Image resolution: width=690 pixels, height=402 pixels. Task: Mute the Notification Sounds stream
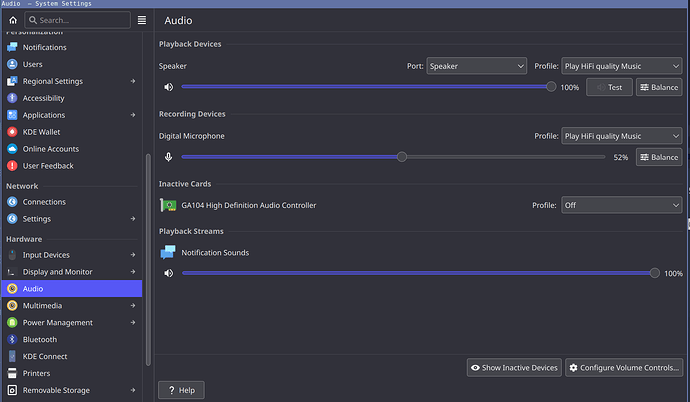169,273
